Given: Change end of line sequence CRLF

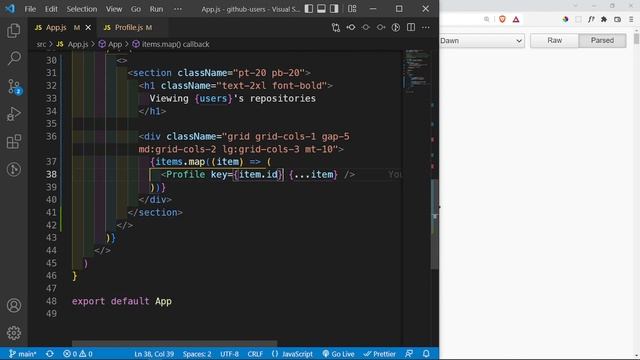Looking at the screenshot, I should (x=255, y=353).
